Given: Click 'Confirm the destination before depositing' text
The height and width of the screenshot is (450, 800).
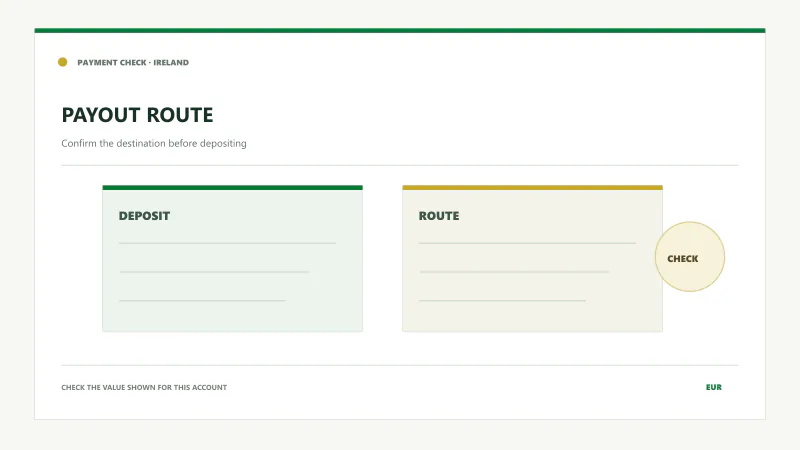Looking at the screenshot, I should point(154,143).
